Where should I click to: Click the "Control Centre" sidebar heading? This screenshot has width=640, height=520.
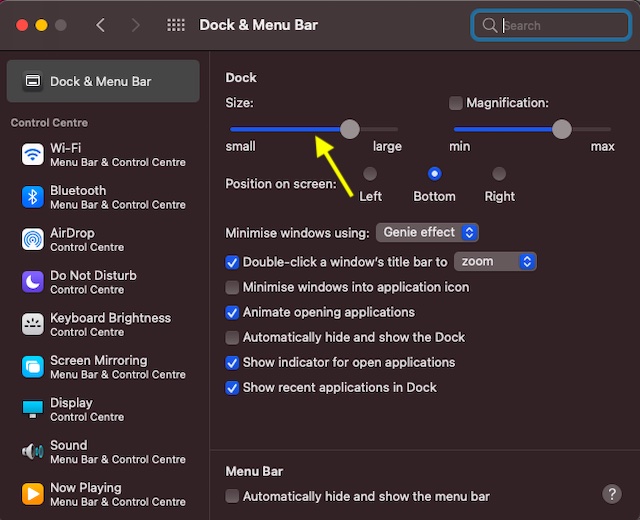point(49,123)
